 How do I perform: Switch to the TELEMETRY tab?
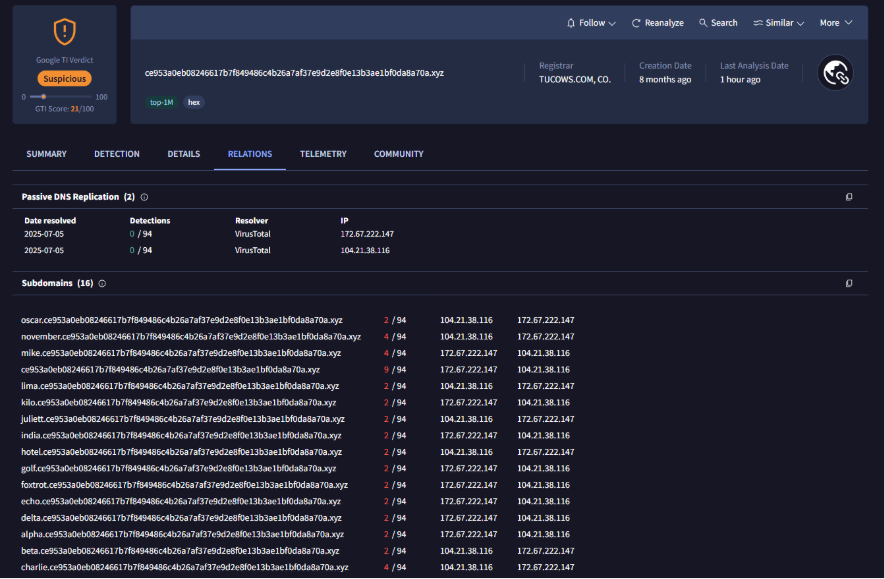(323, 154)
